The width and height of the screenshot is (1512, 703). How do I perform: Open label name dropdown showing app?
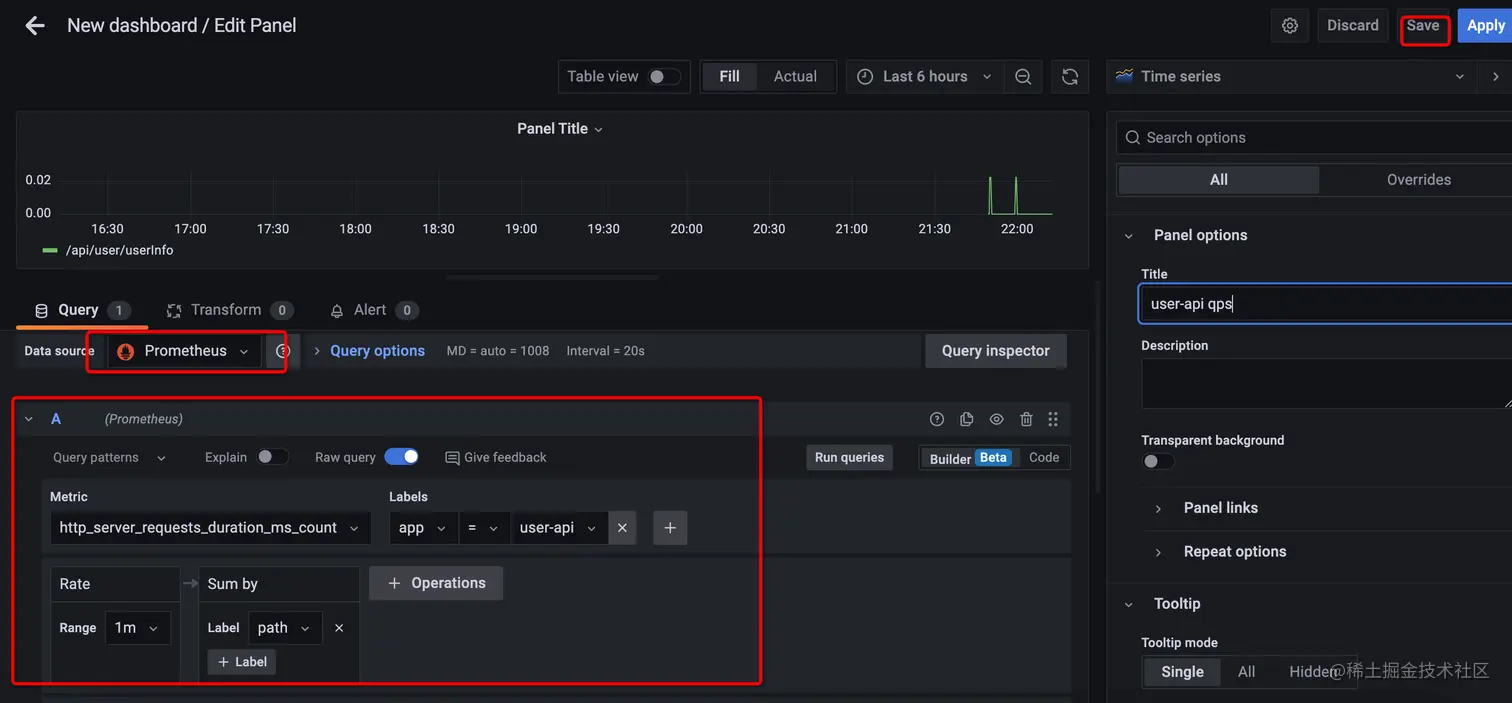[423, 528]
